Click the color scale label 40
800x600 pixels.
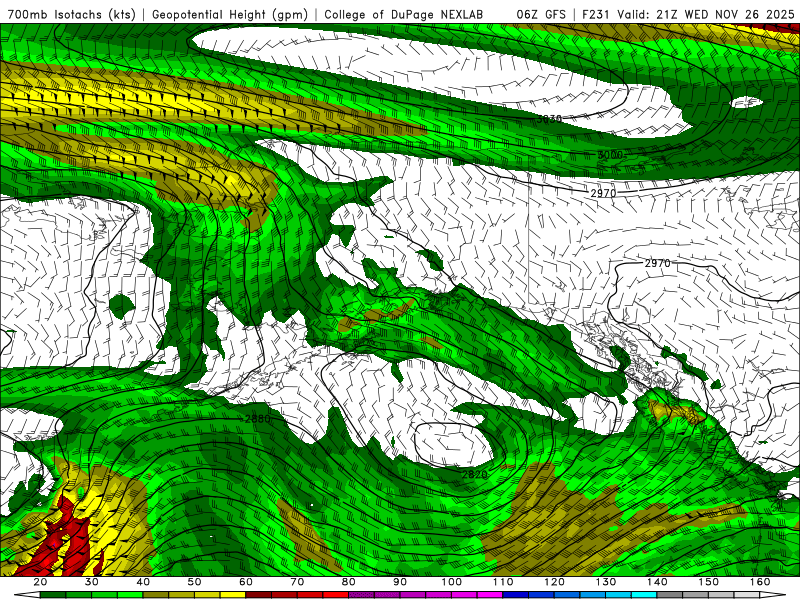pos(143,582)
